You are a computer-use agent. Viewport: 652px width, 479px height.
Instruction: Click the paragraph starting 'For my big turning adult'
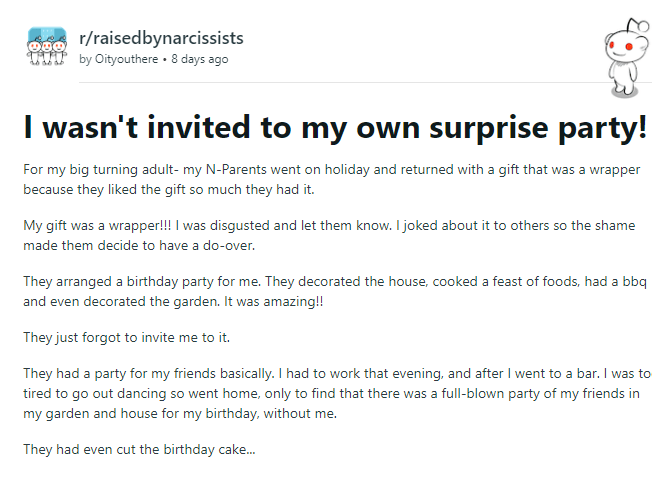point(332,179)
